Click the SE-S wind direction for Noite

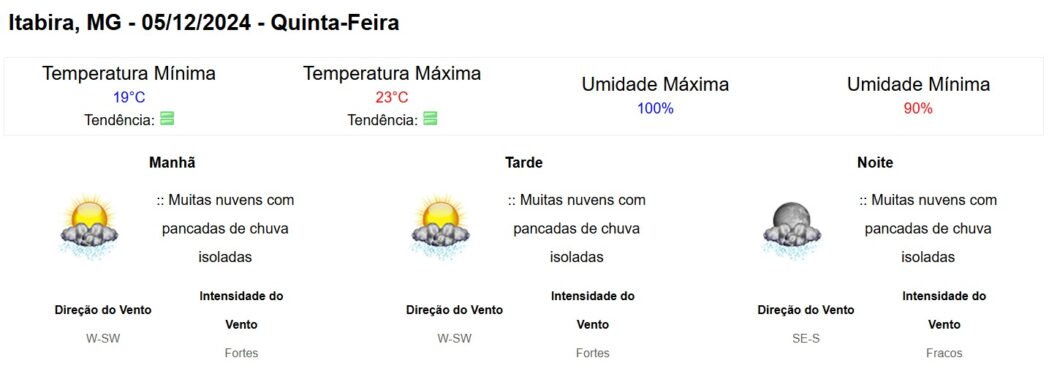coord(805,339)
